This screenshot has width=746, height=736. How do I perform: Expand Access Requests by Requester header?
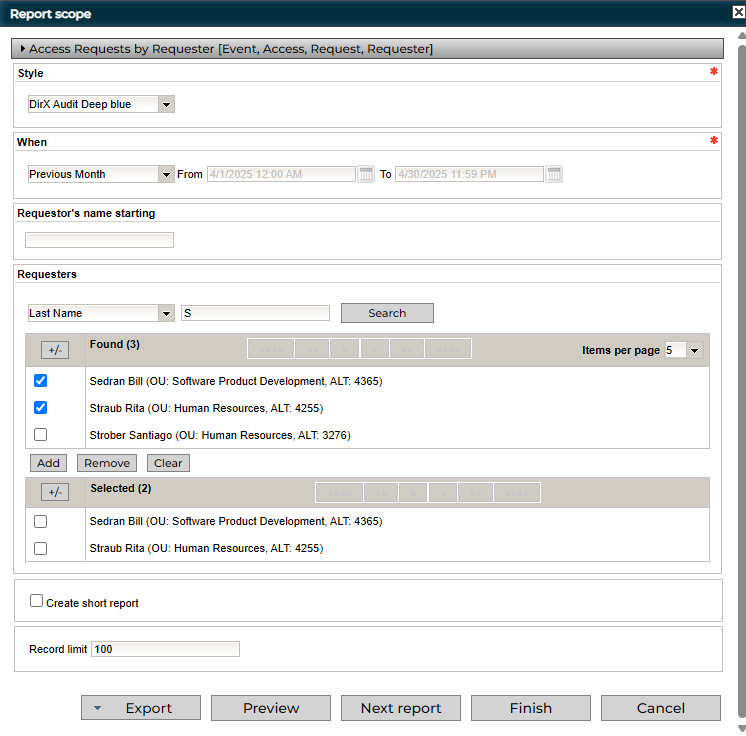point(23,48)
